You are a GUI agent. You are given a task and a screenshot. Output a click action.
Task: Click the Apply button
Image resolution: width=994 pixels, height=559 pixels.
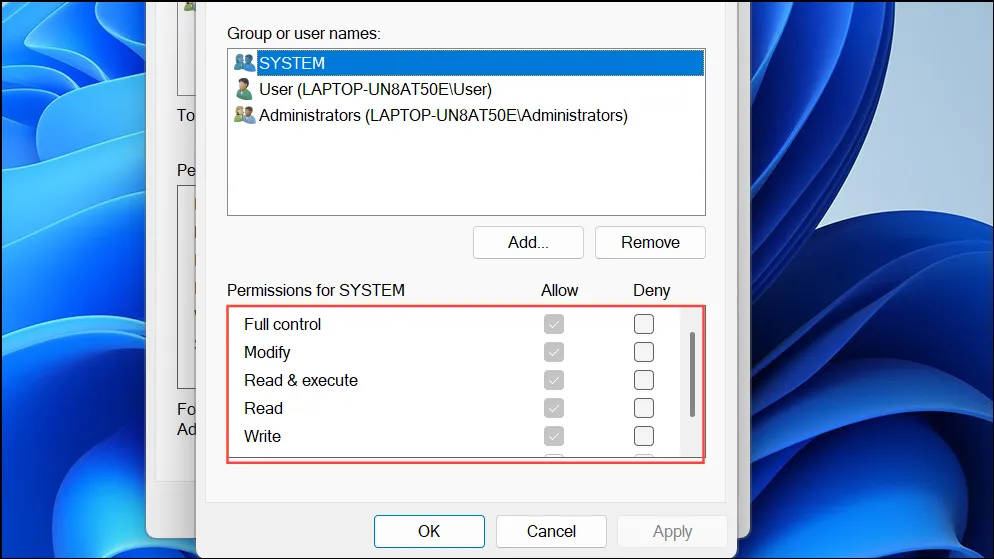pos(672,531)
